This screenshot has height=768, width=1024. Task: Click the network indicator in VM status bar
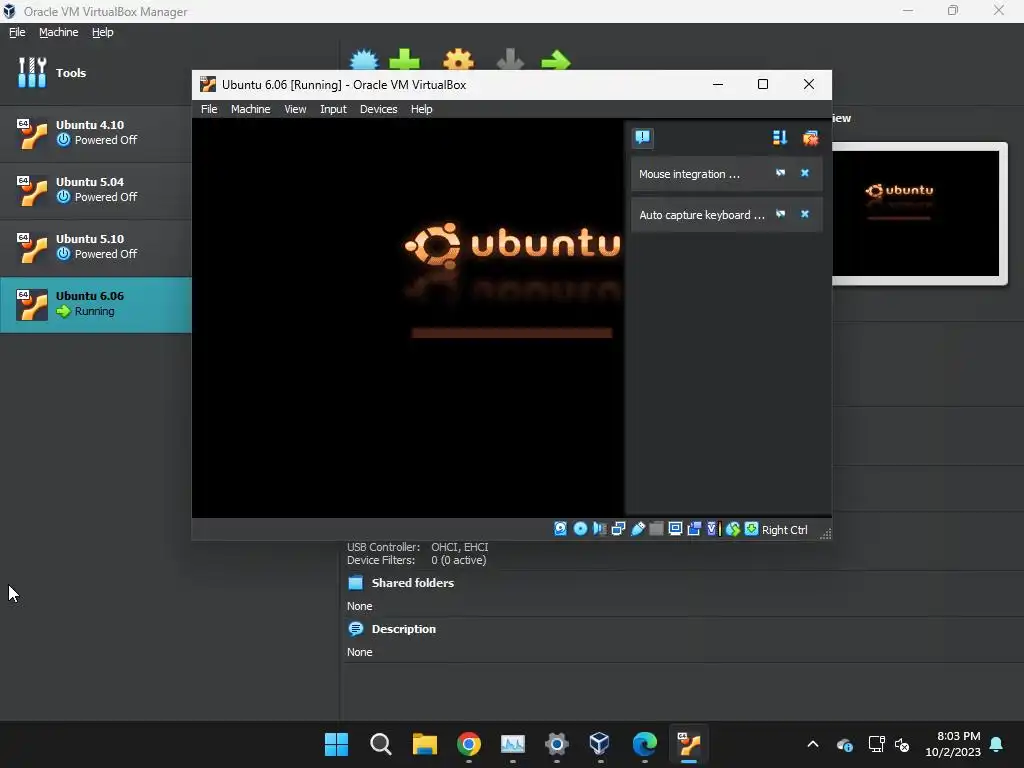(x=618, y=529)
